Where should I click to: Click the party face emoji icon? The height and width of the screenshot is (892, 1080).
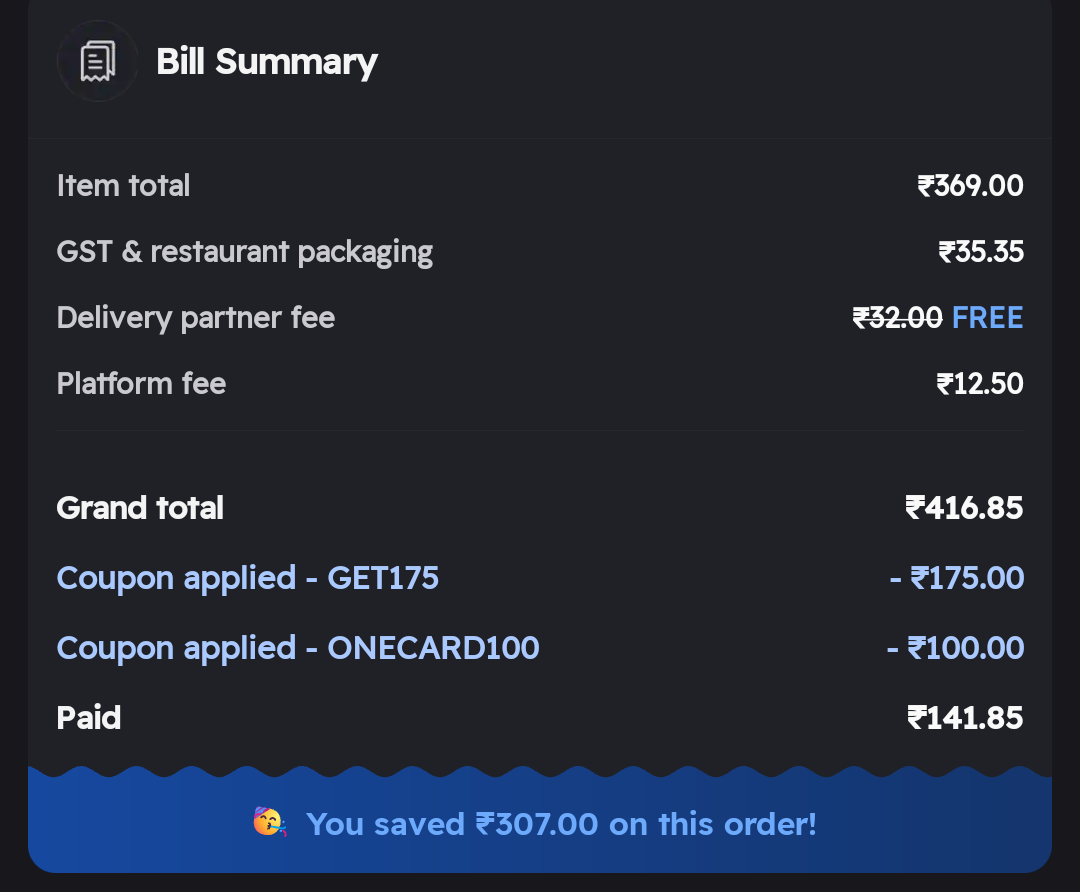click(269, 823)
